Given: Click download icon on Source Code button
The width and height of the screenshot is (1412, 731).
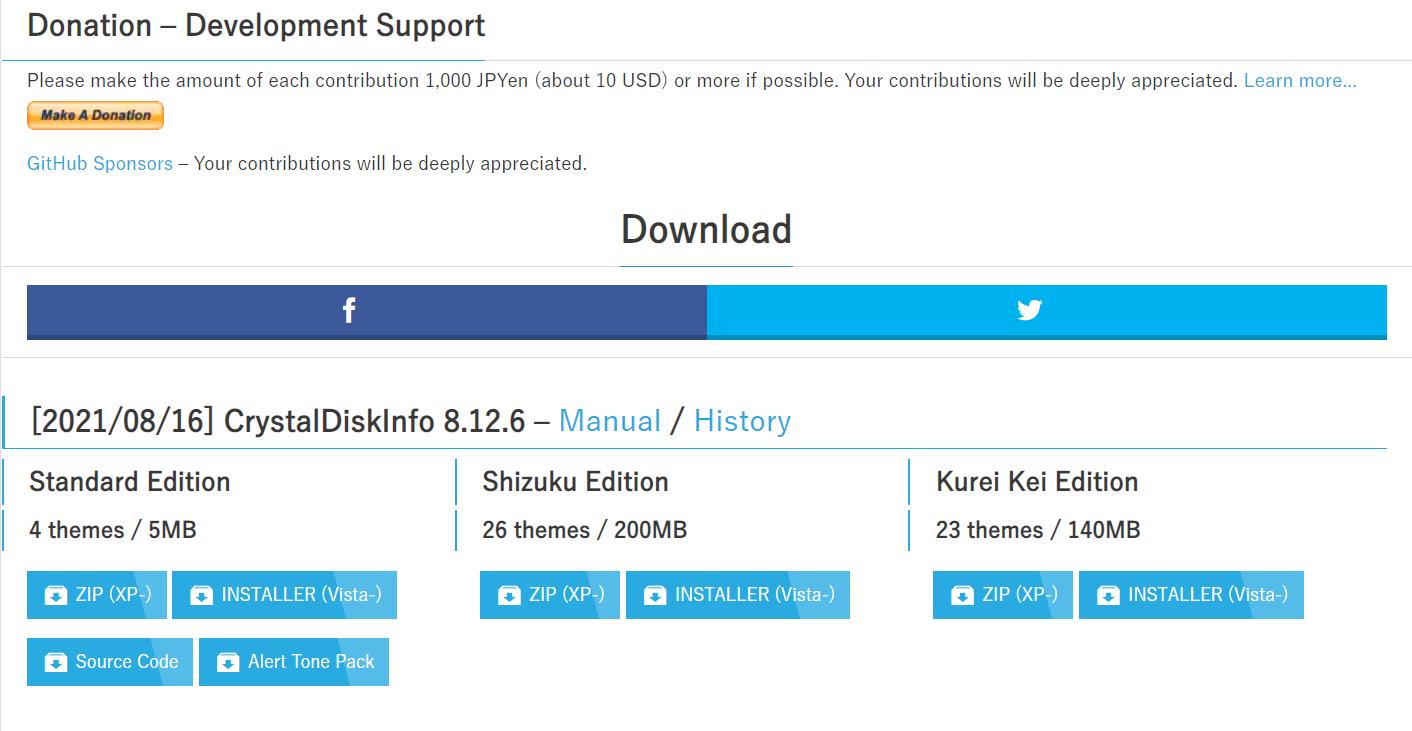Looking at the screenshot, I should tap(56, 663).
